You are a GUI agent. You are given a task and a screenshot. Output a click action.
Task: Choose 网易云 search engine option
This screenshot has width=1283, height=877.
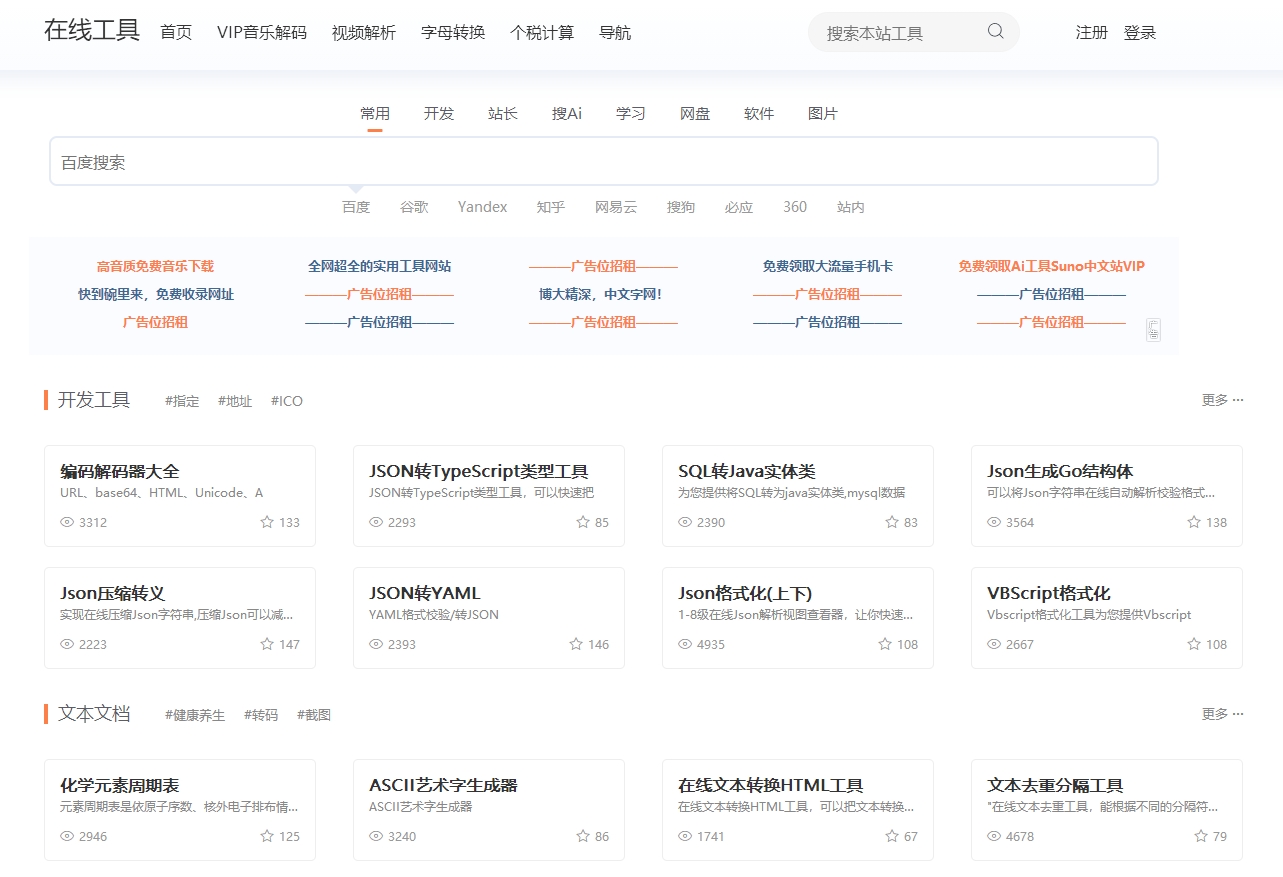coord(616,207)
